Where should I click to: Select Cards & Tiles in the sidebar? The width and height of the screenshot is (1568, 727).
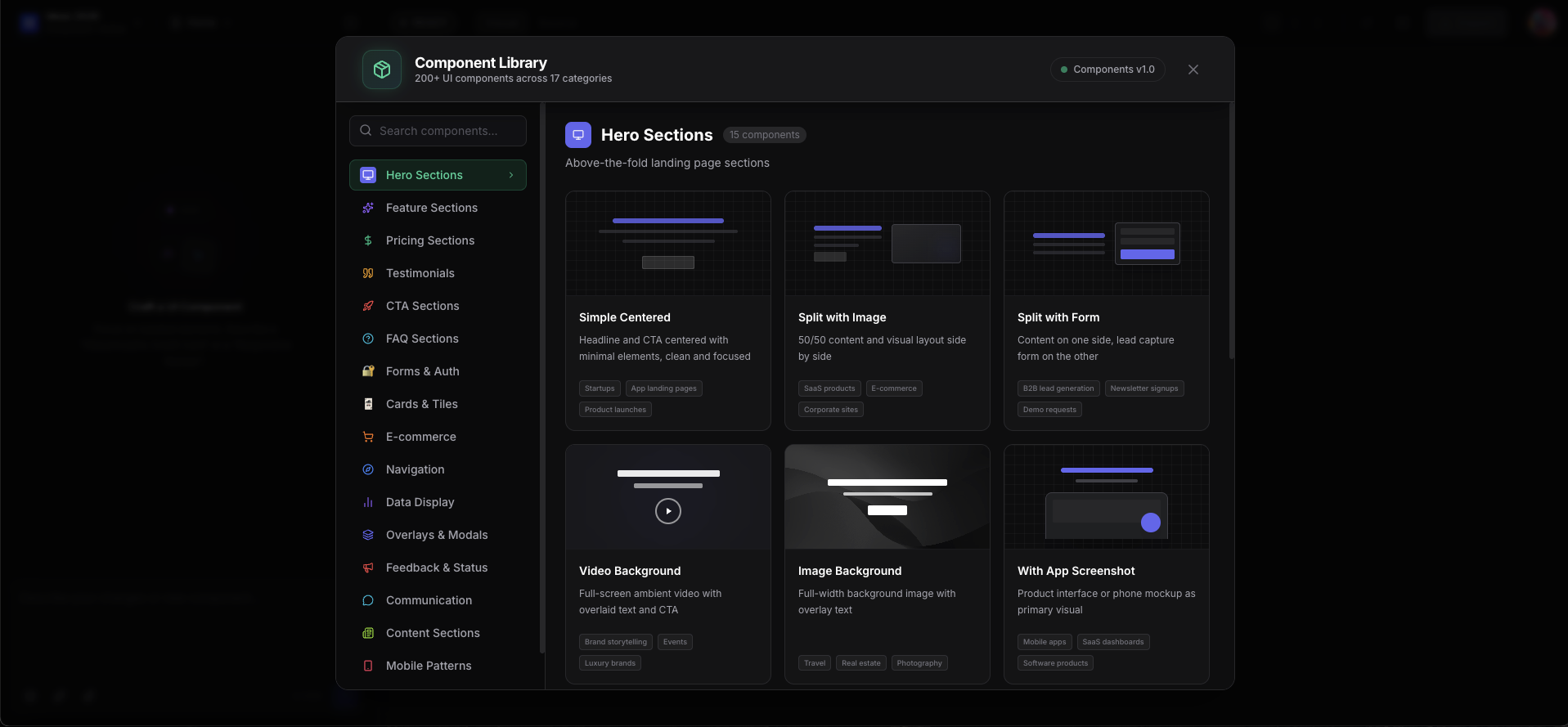(438, 404)
